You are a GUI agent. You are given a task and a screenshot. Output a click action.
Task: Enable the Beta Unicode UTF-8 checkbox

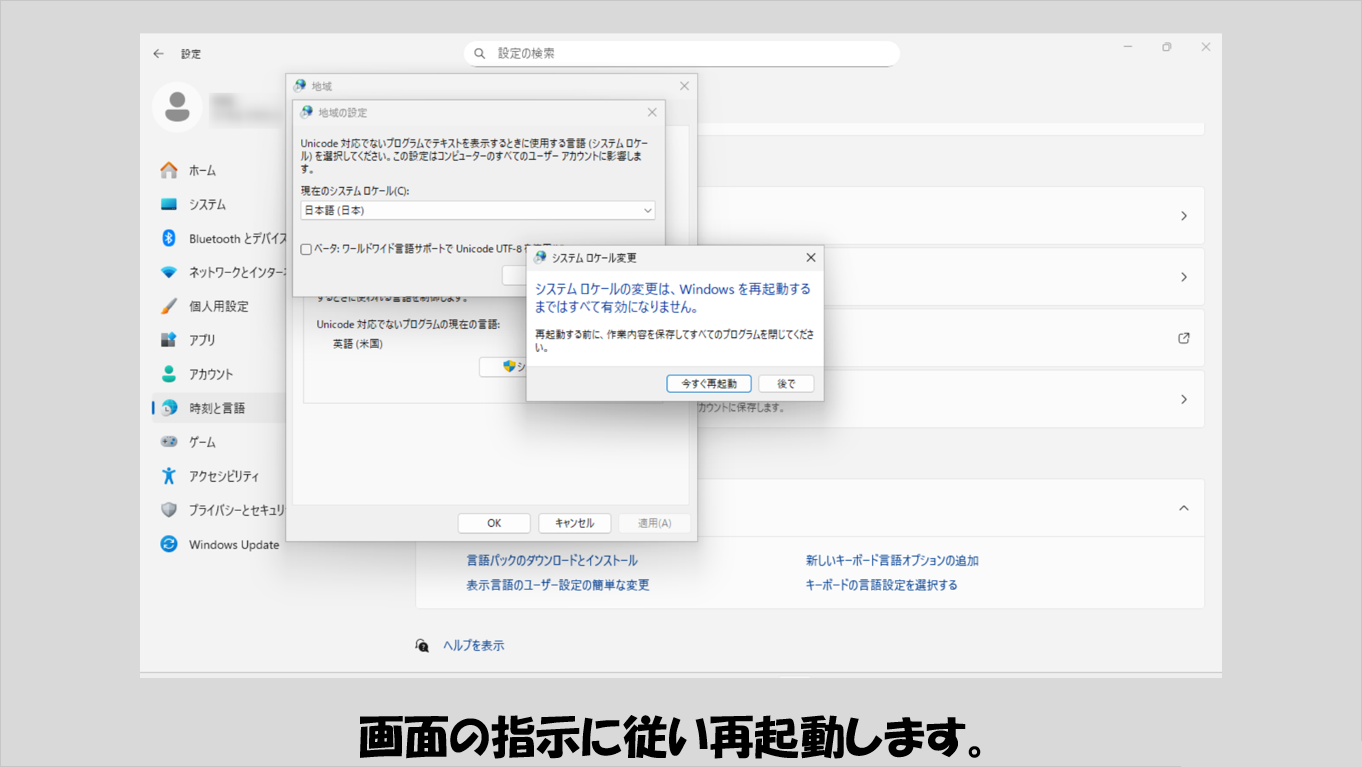[306, 249]
